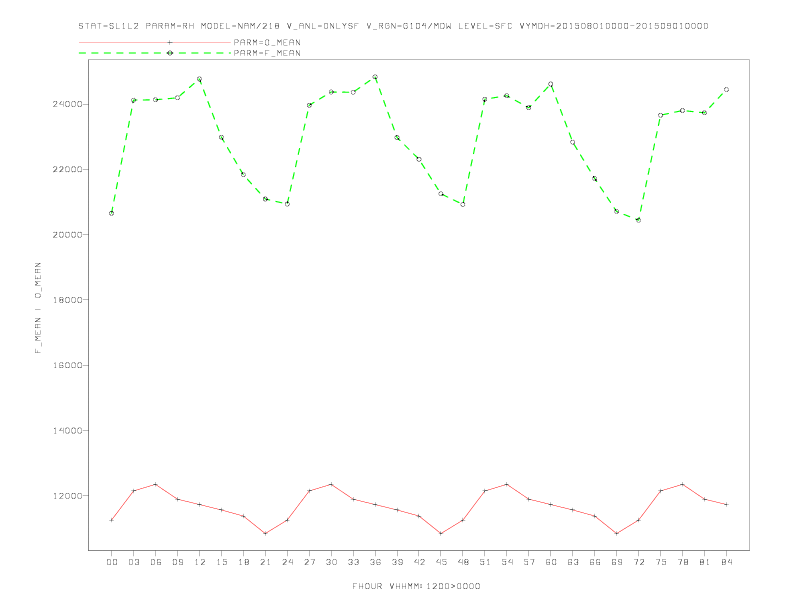The image size is (792, 612).
Task: Select the F_MEAN low point at hour 72
Action: tap(638, 220)
